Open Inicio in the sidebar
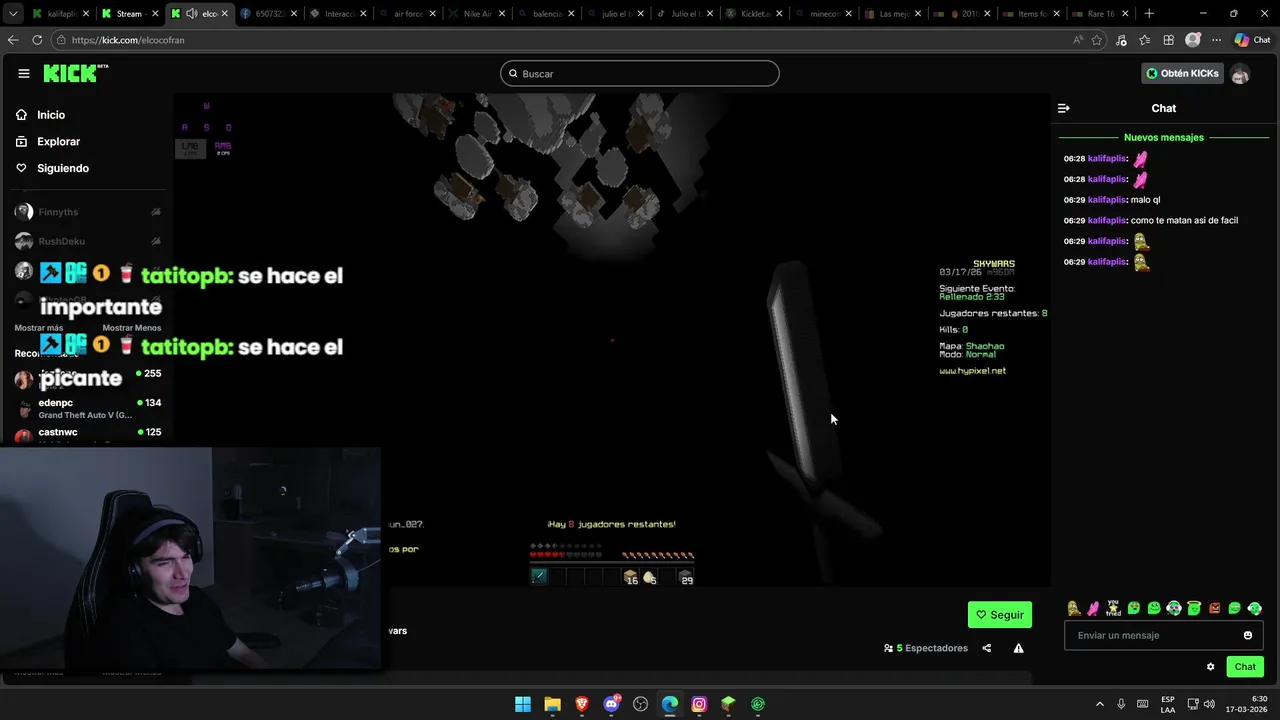The width and height of the screenshot is (1280, 720). [x=51, y=115]
